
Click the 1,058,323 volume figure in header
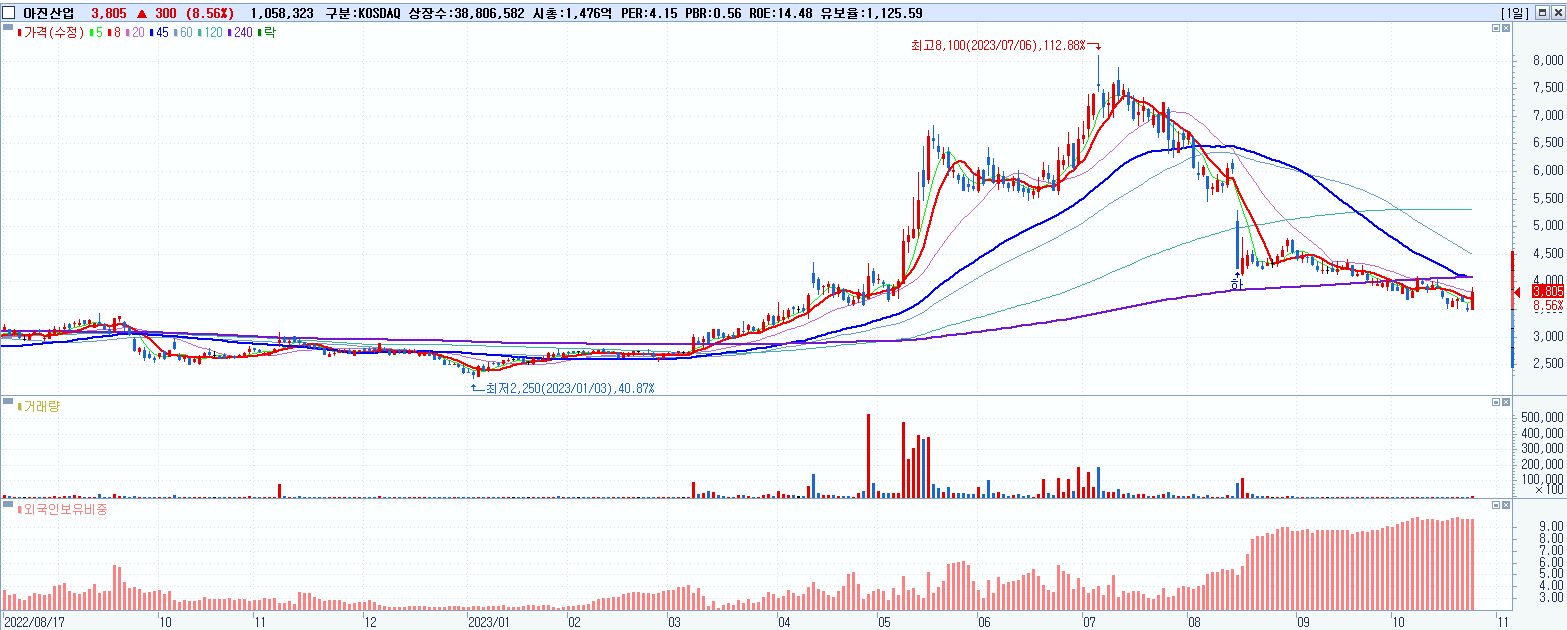tap(282, 13)
